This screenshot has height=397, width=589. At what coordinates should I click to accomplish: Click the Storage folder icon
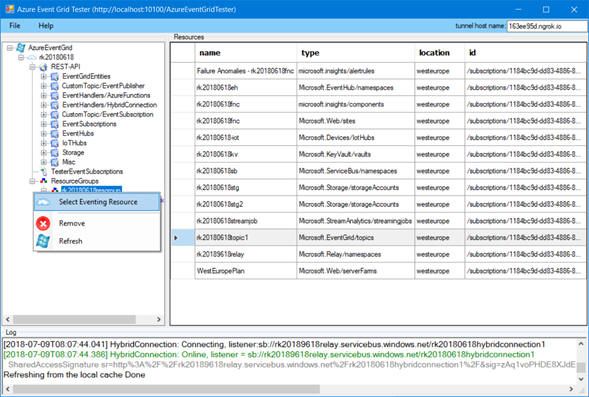click(x=54, y=152)
